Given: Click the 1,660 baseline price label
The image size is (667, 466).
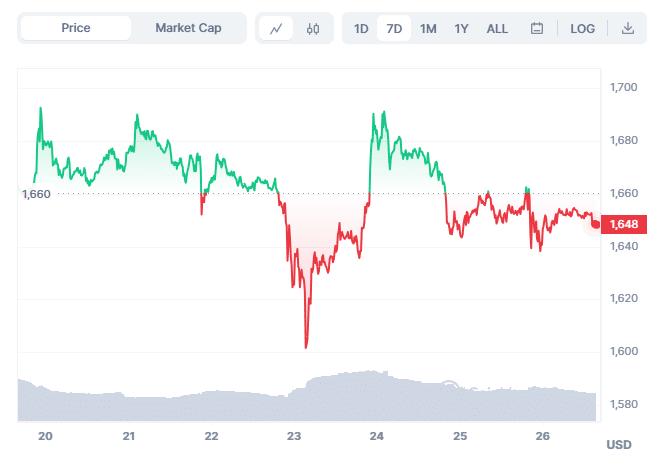Looking at the screenshot, I should pyautogui.click(x=36, y=194).
